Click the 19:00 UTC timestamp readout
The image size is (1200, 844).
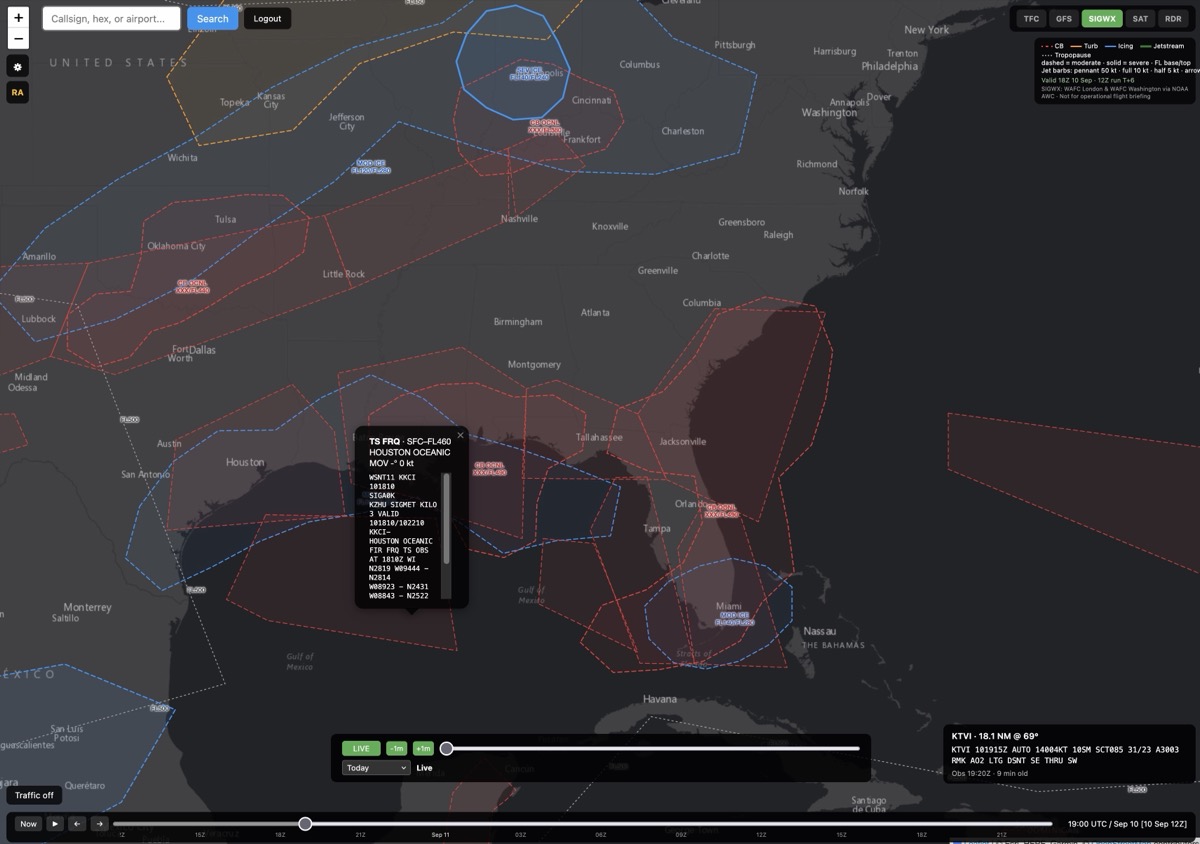tap(1129, 824)
